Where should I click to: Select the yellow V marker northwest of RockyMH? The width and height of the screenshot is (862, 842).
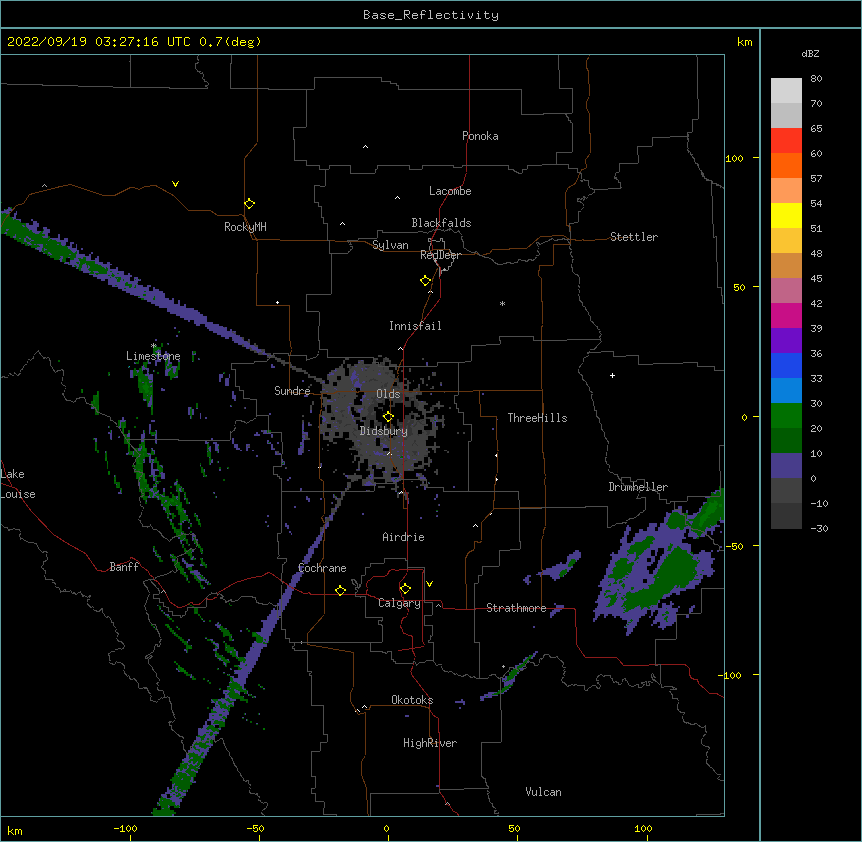[175, 184]
